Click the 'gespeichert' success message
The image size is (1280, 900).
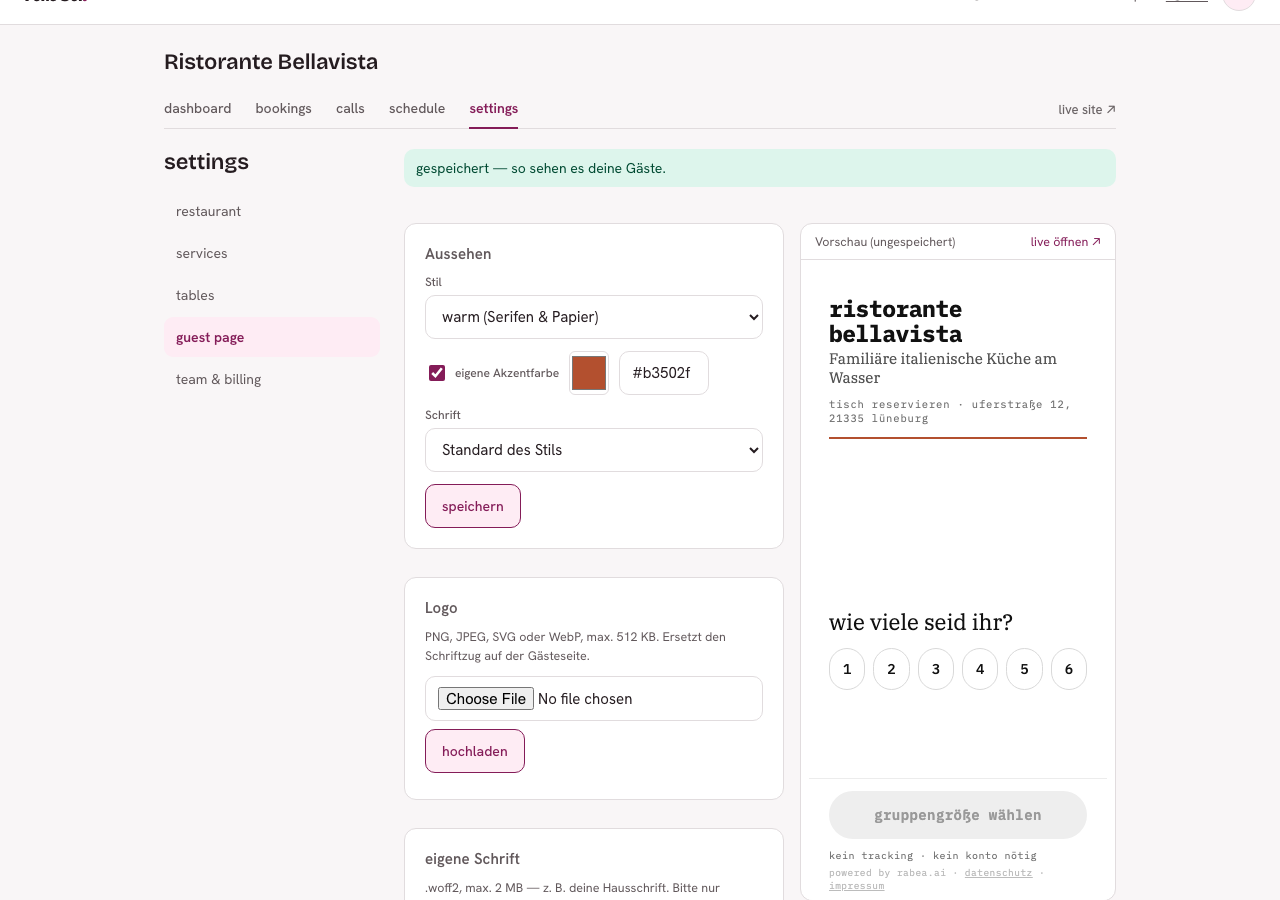(760, 168)
